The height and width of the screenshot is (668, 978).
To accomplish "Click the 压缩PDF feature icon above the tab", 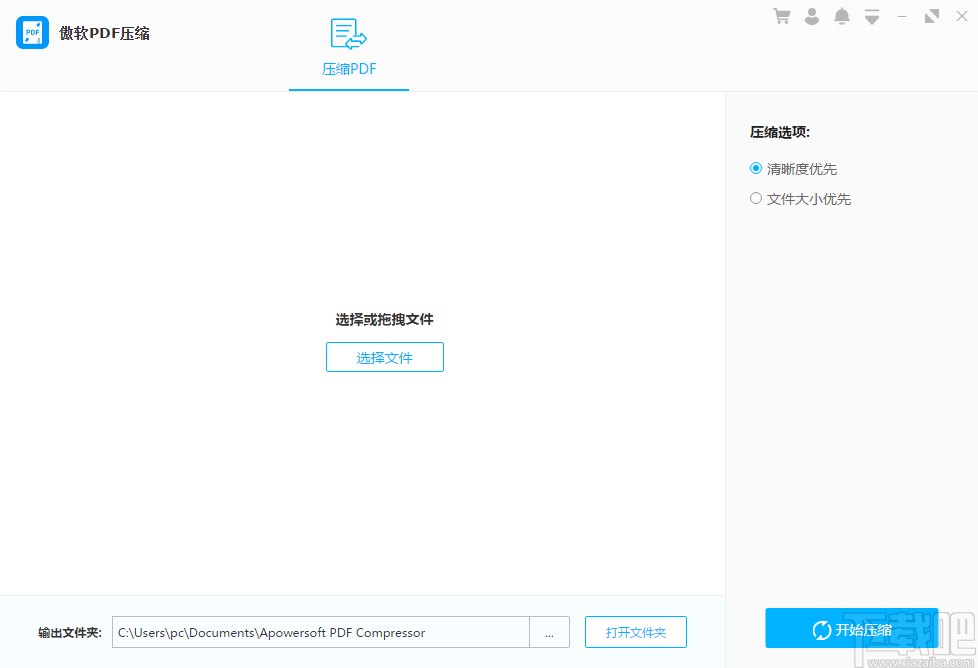I will pyautogui.click(x=348, y=33).
